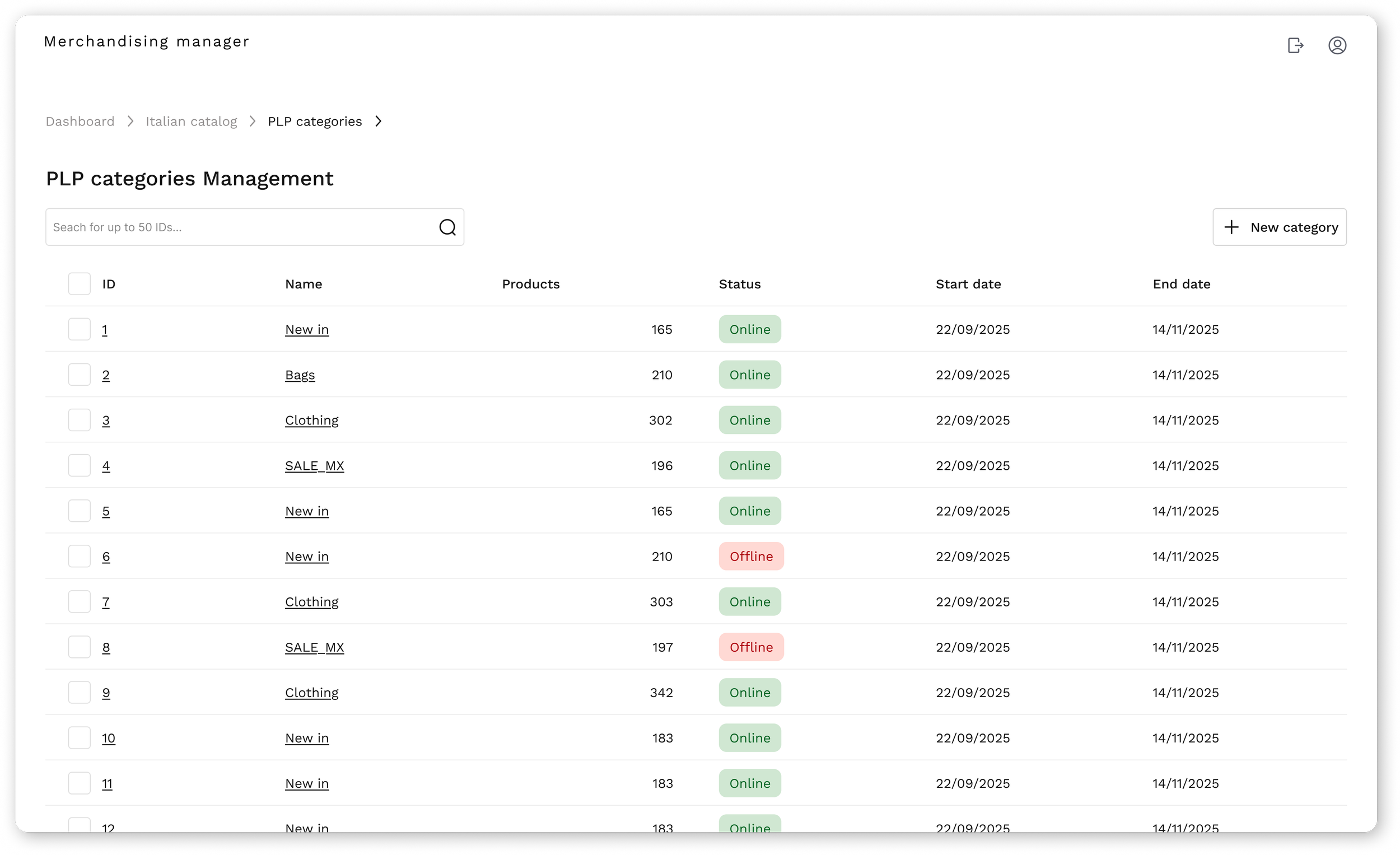1400x855 pixels.
Task: Select the checkbox for Bags row
Action: (x=80, y=375)
